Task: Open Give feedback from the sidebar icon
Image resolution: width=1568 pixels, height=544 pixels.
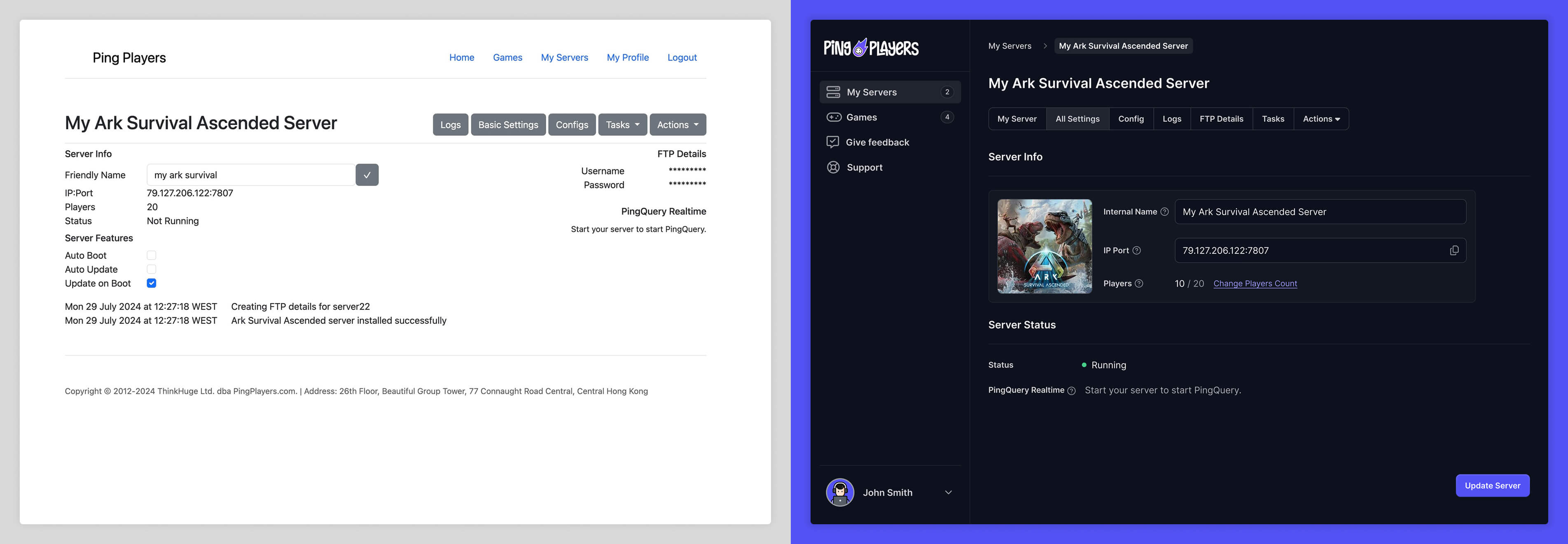Action: click(833, 142)
